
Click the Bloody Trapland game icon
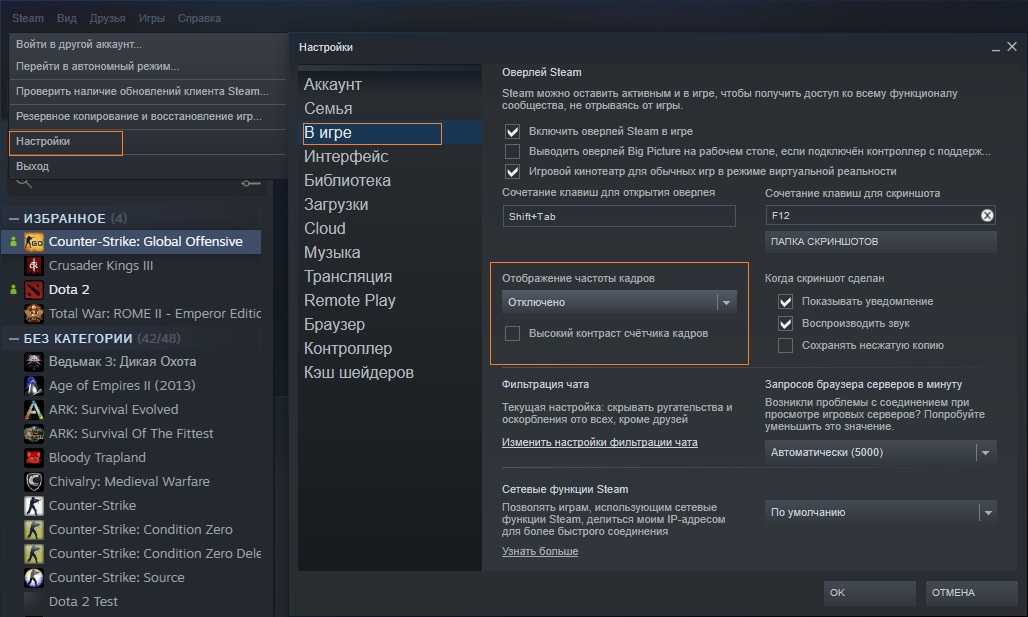[34, 458]
